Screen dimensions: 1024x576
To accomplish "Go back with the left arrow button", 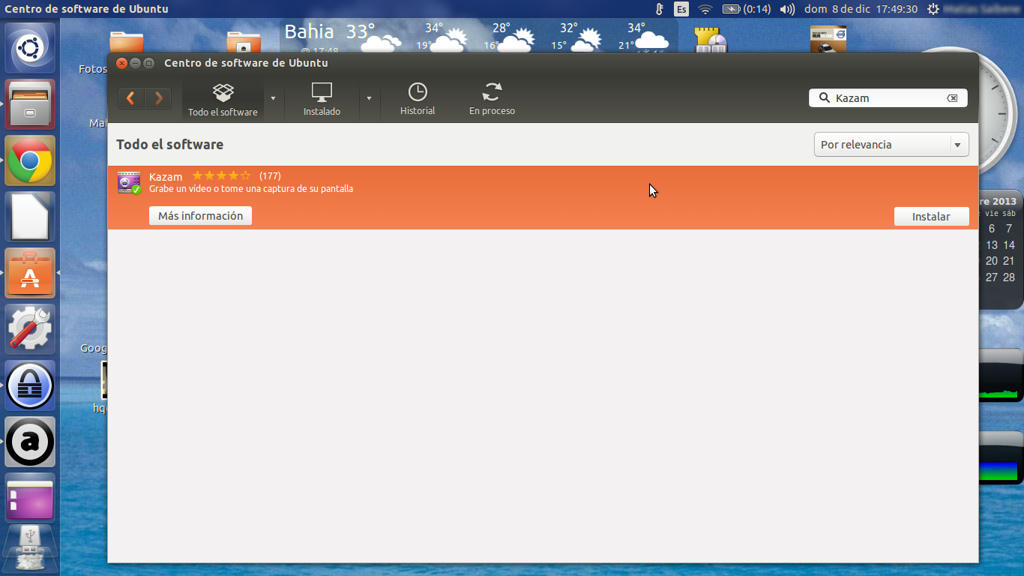I will point(131,98).
